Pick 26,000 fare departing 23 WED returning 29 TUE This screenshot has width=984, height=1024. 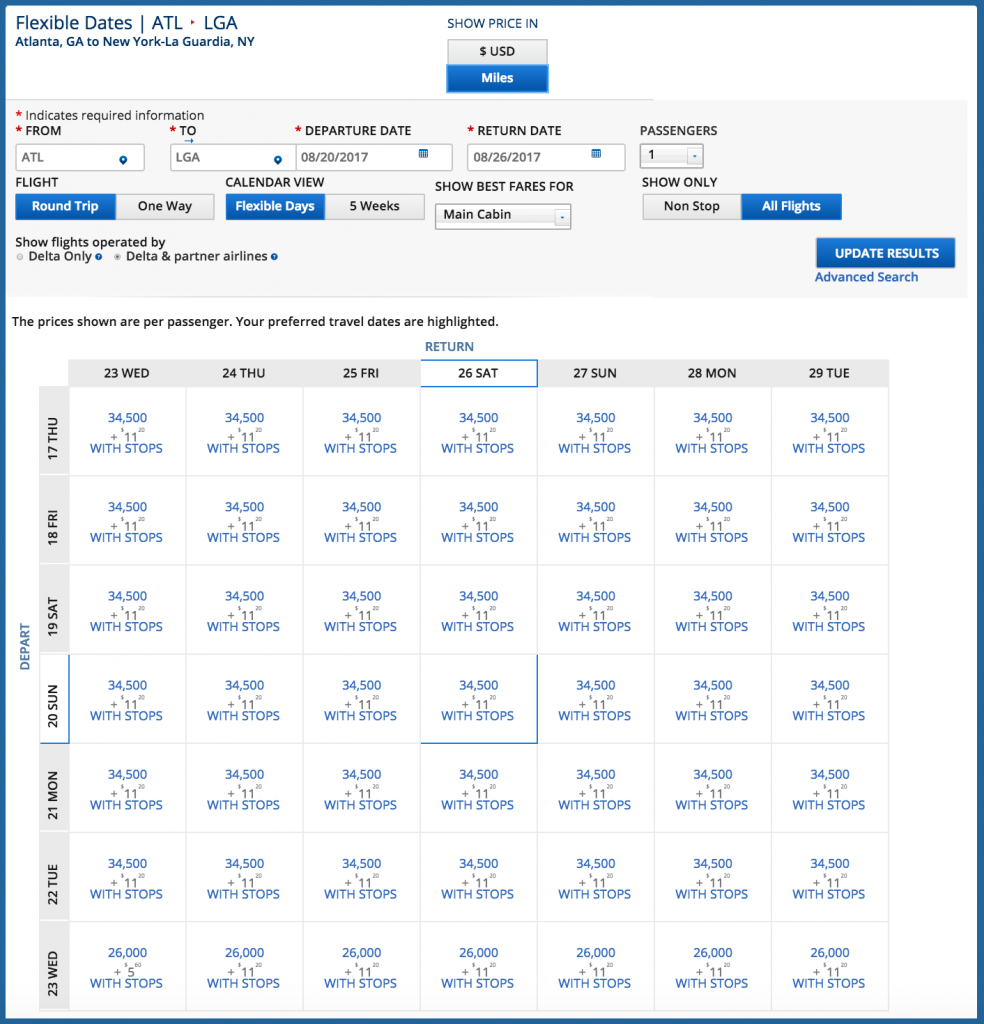tap(829, 967)
